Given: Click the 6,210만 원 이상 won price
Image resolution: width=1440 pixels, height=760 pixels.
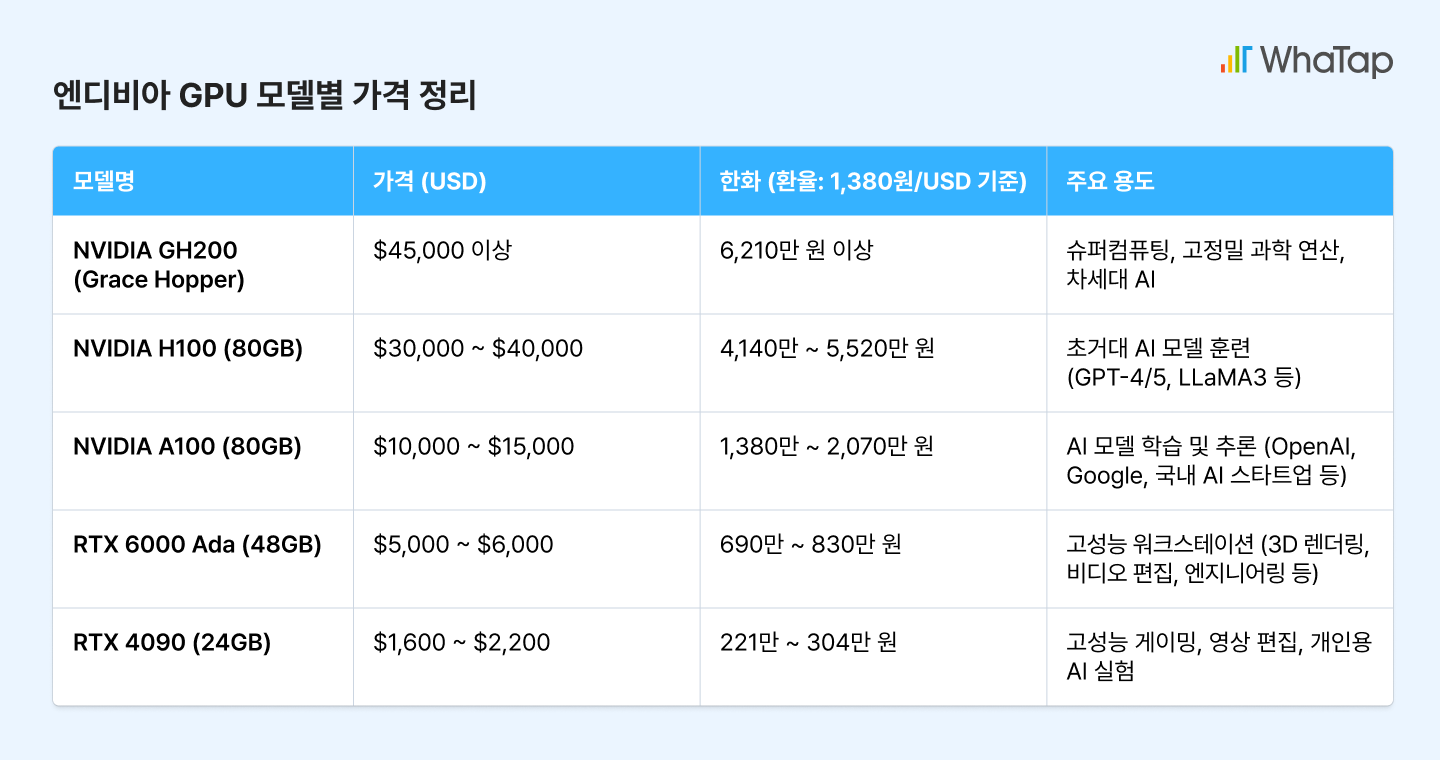Looking at the screenshot, I should coord(796,251).
